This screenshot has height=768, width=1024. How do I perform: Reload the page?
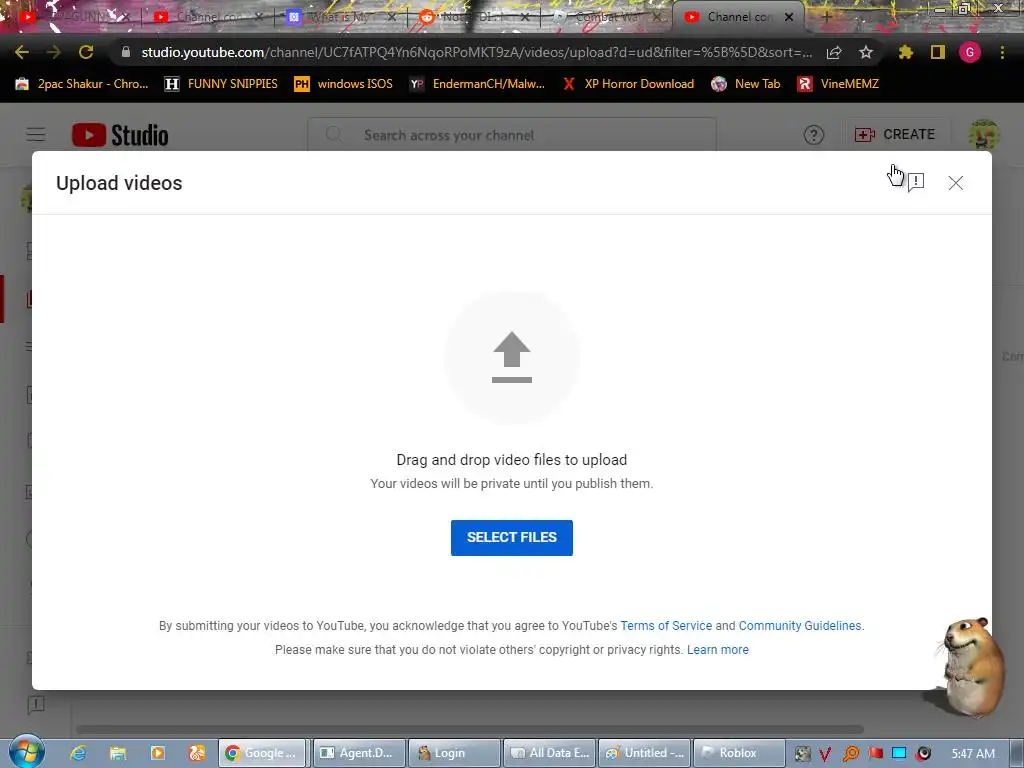[x=86, y=52]
